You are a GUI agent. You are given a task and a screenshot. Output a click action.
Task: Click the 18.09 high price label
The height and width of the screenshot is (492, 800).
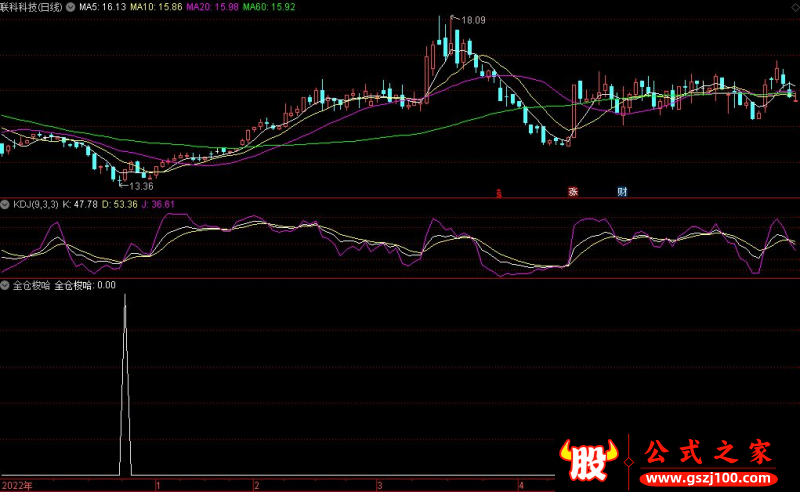(472, 19)
